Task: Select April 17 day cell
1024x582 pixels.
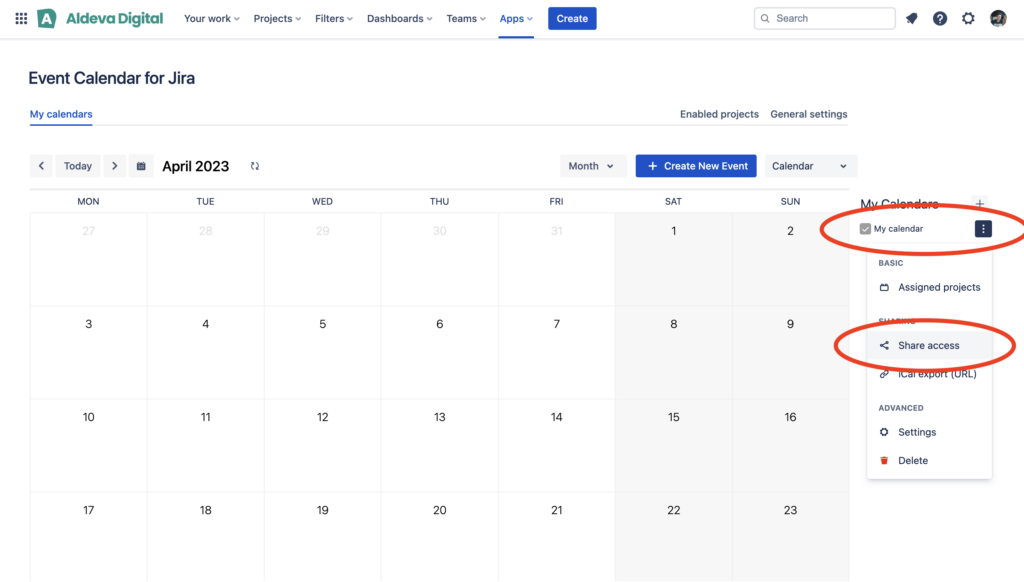Action: 88,537
